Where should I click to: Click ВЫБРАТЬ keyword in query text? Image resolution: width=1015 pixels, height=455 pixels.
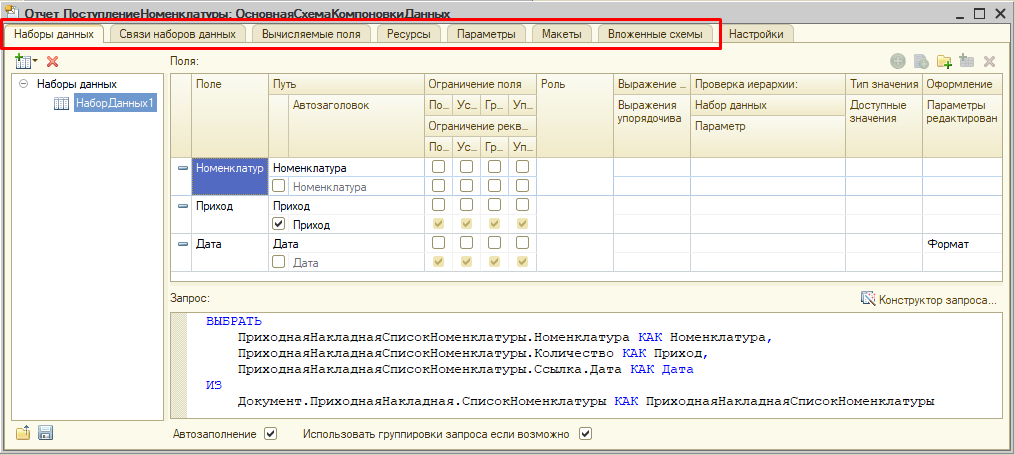click(x=234, y=320)
